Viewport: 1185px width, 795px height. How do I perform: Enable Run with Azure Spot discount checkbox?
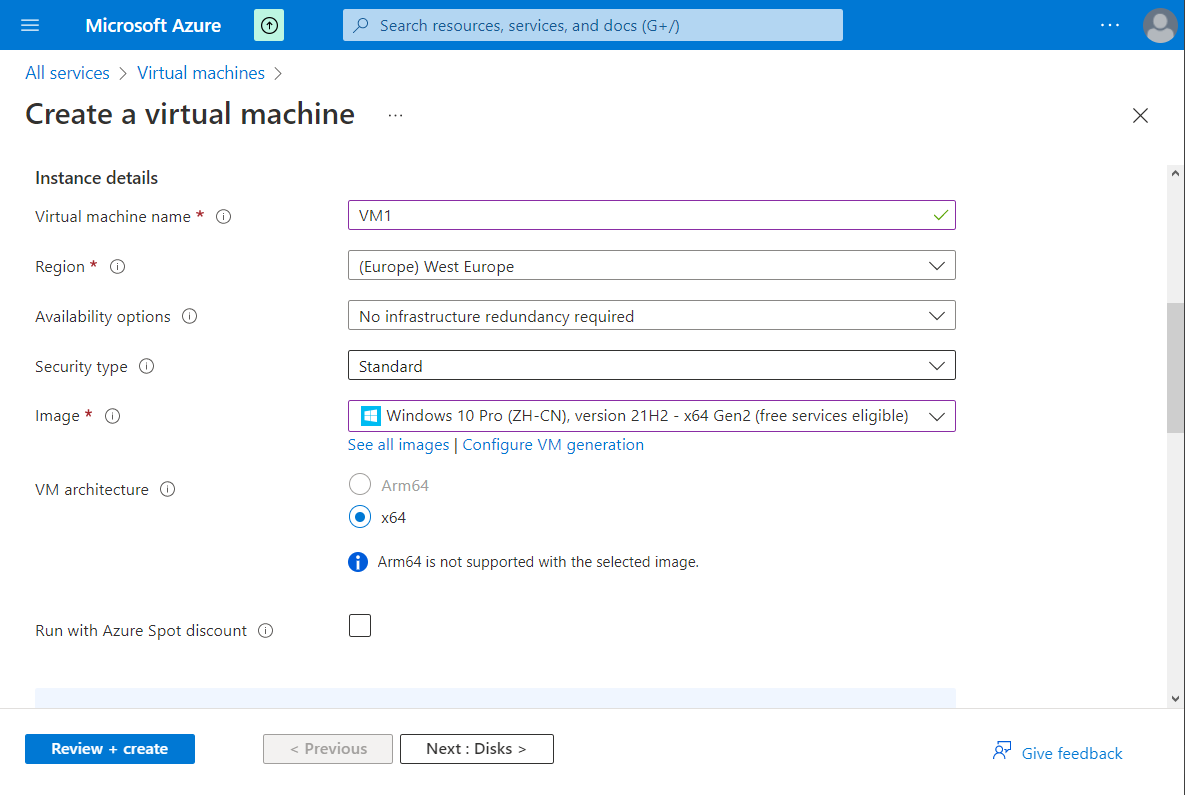(360, 626)
